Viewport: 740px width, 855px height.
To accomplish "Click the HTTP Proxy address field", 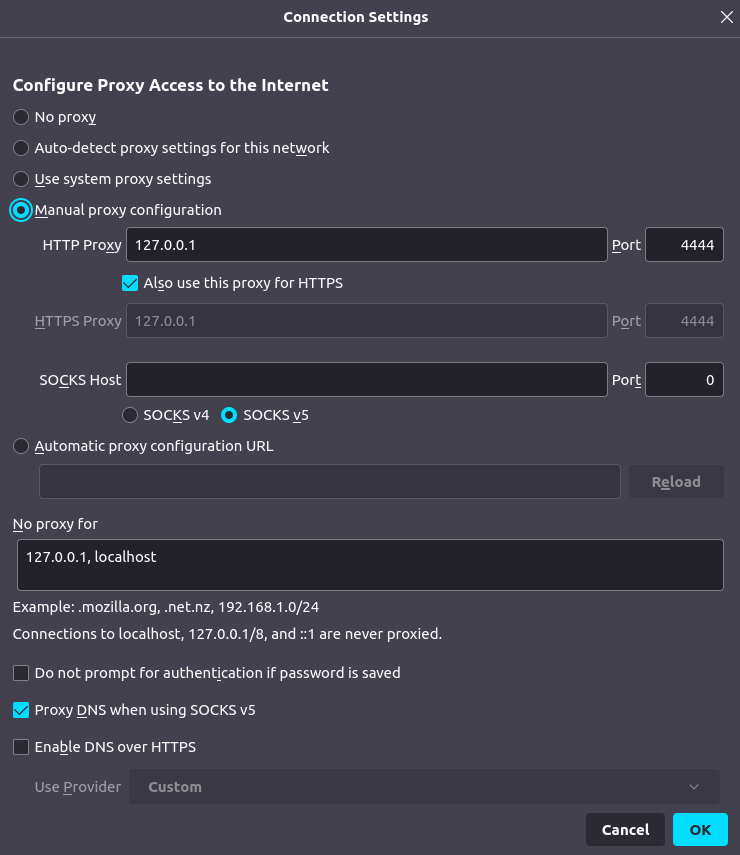I will [366, 245].
